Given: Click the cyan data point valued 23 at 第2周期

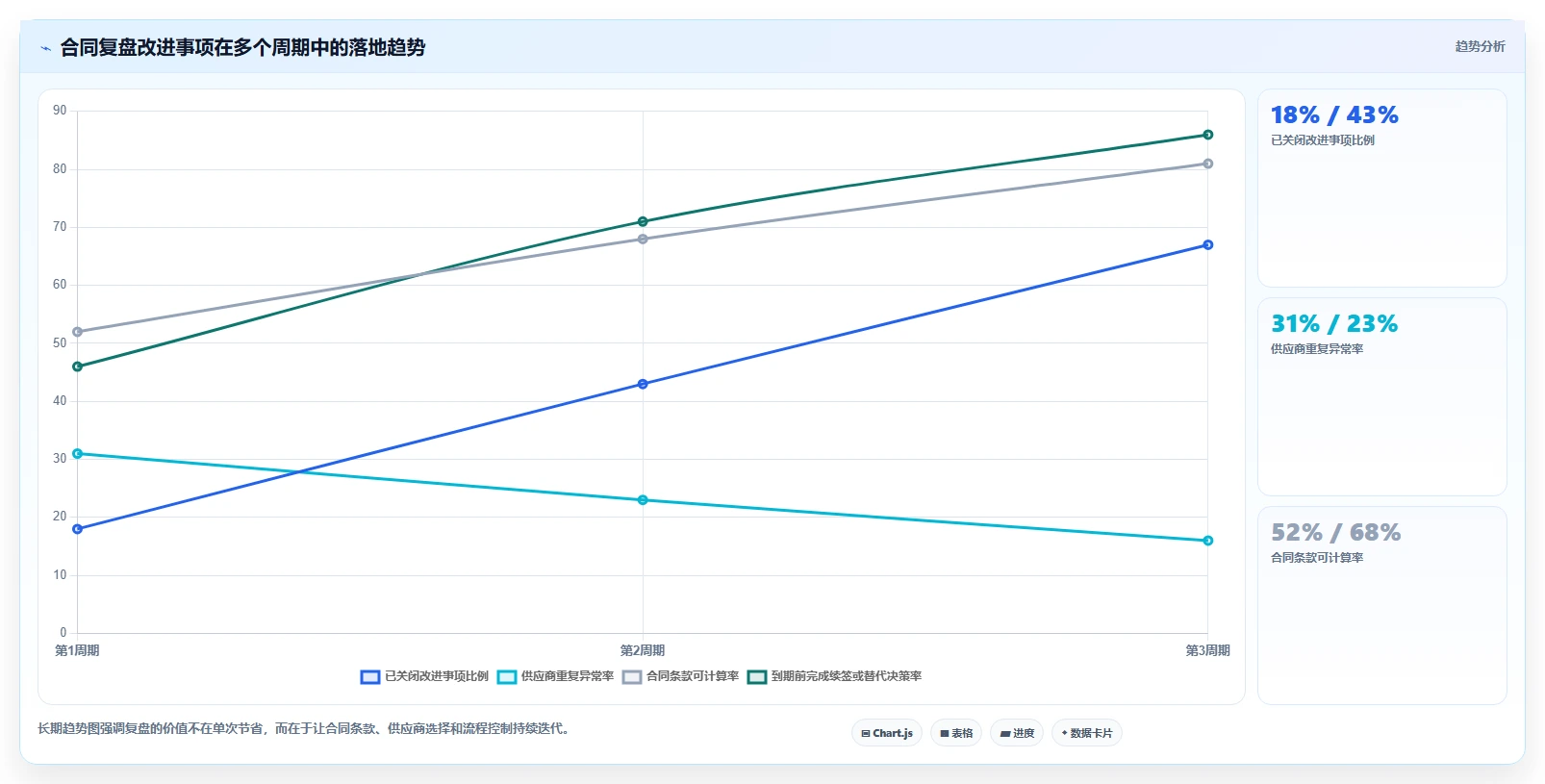Looking at the screenshot, I should [643, 500].
